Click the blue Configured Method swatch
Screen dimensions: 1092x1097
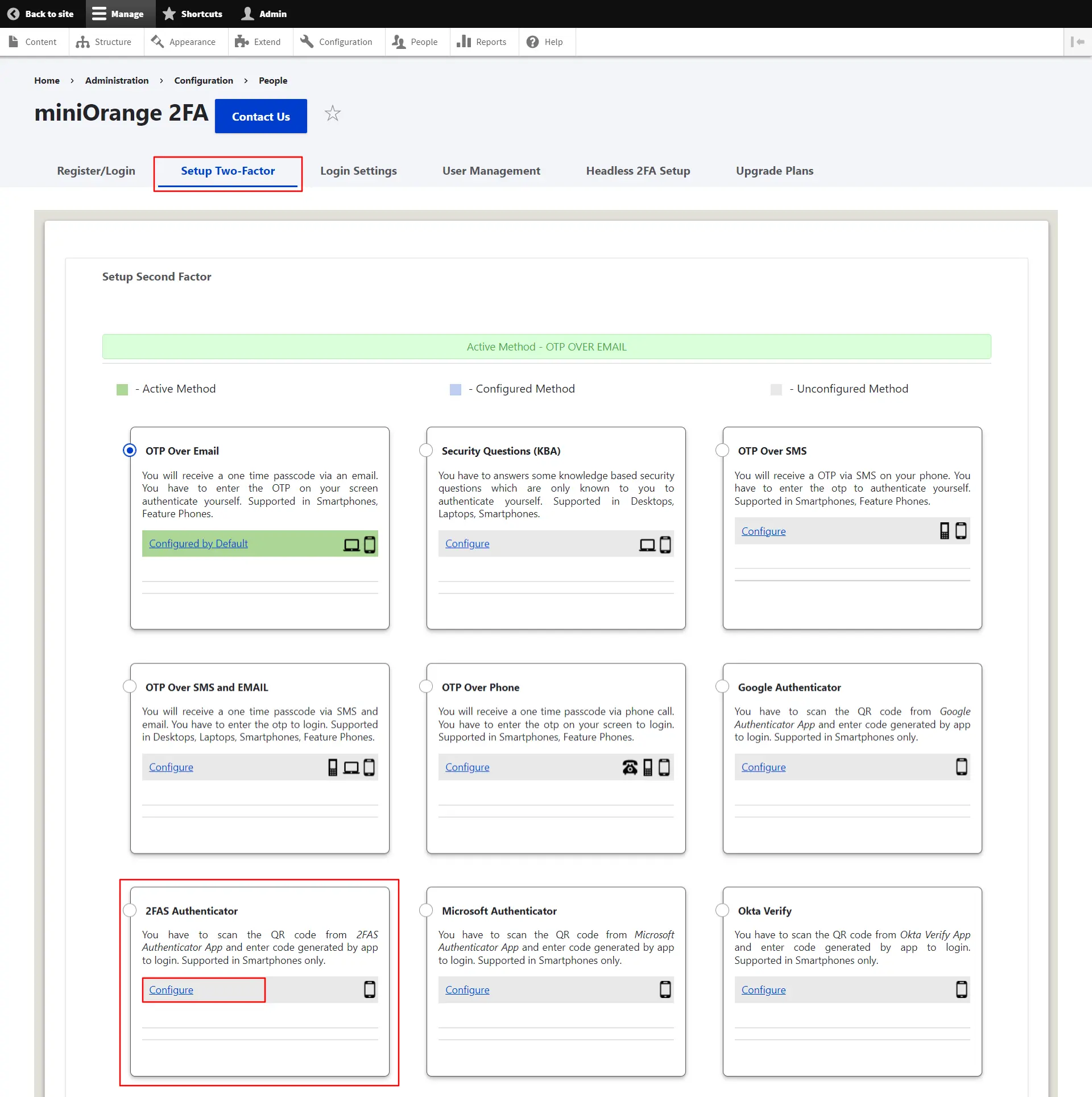point(456,389)
